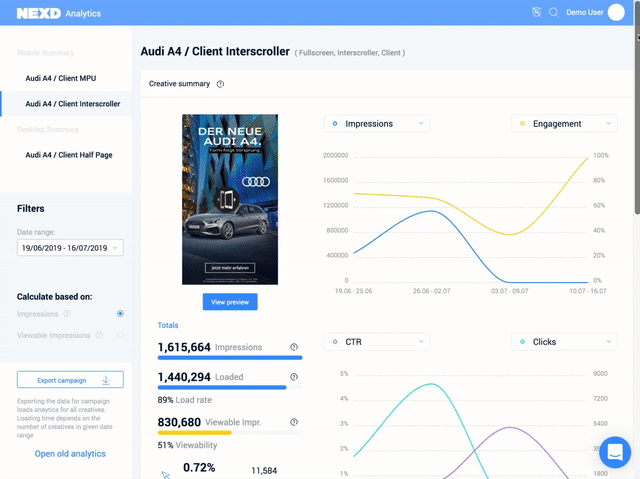
Task: Click the cursor icon beside 0.72%
Action: (x=165, y=475)
